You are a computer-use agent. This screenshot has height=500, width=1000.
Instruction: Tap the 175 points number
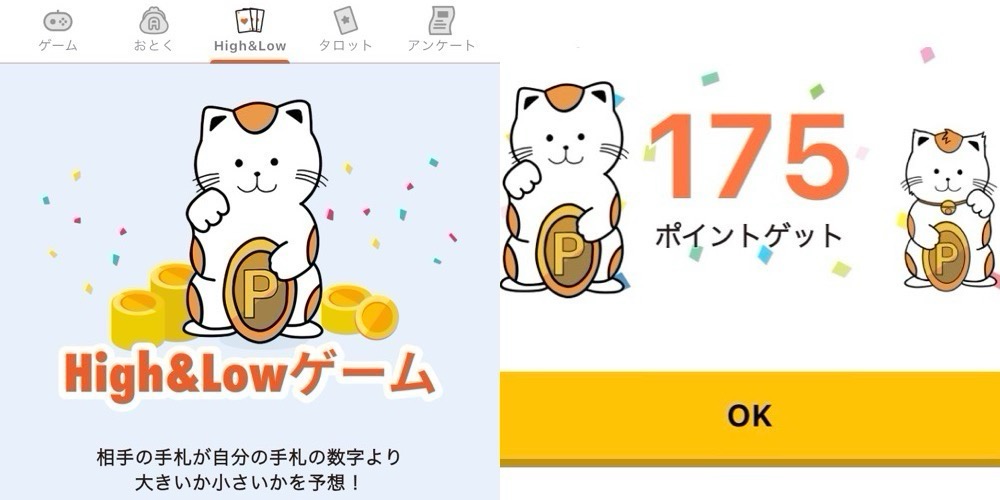click(748, 157)
